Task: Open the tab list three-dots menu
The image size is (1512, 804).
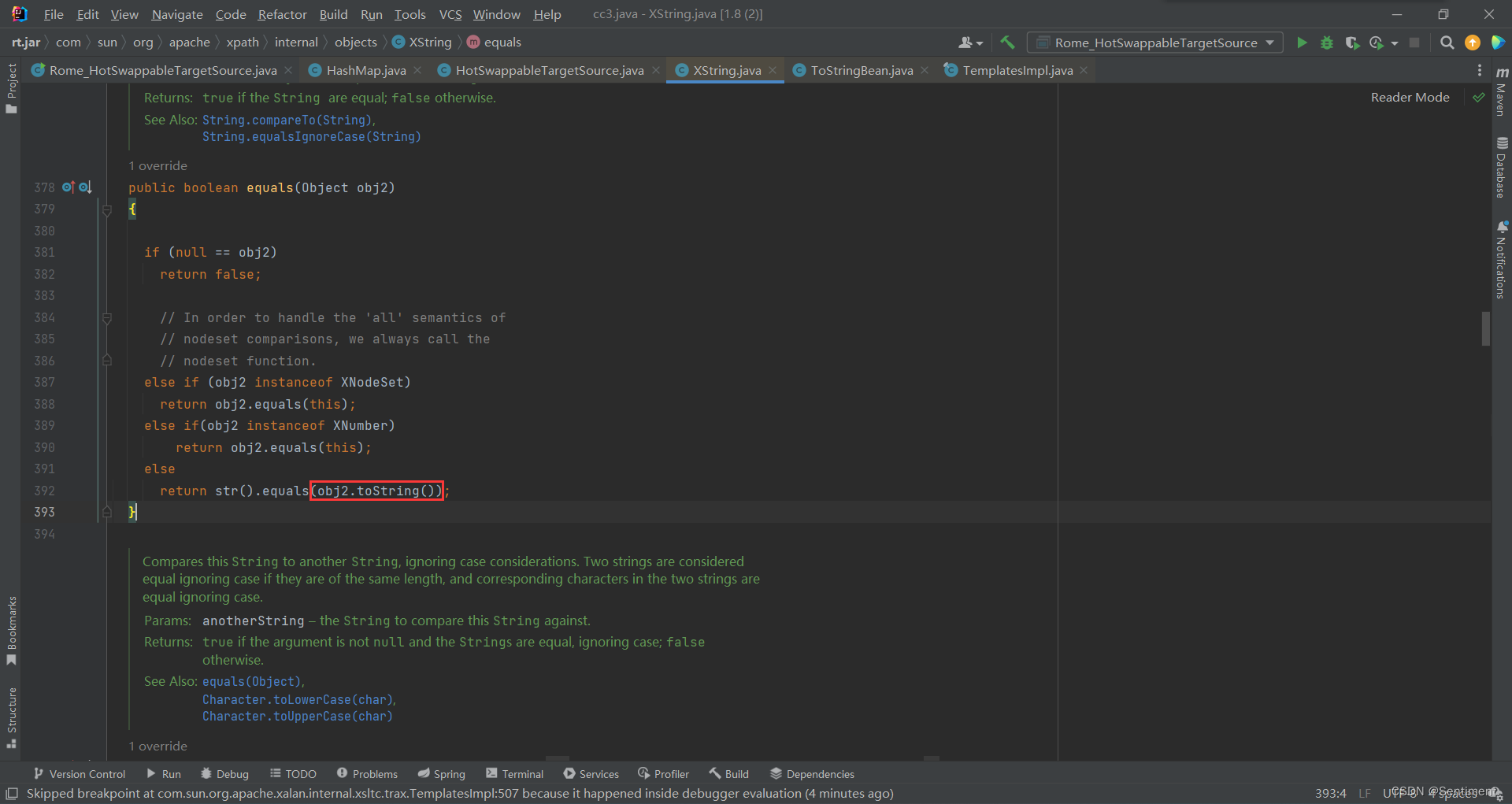Action: (1479, 70)
